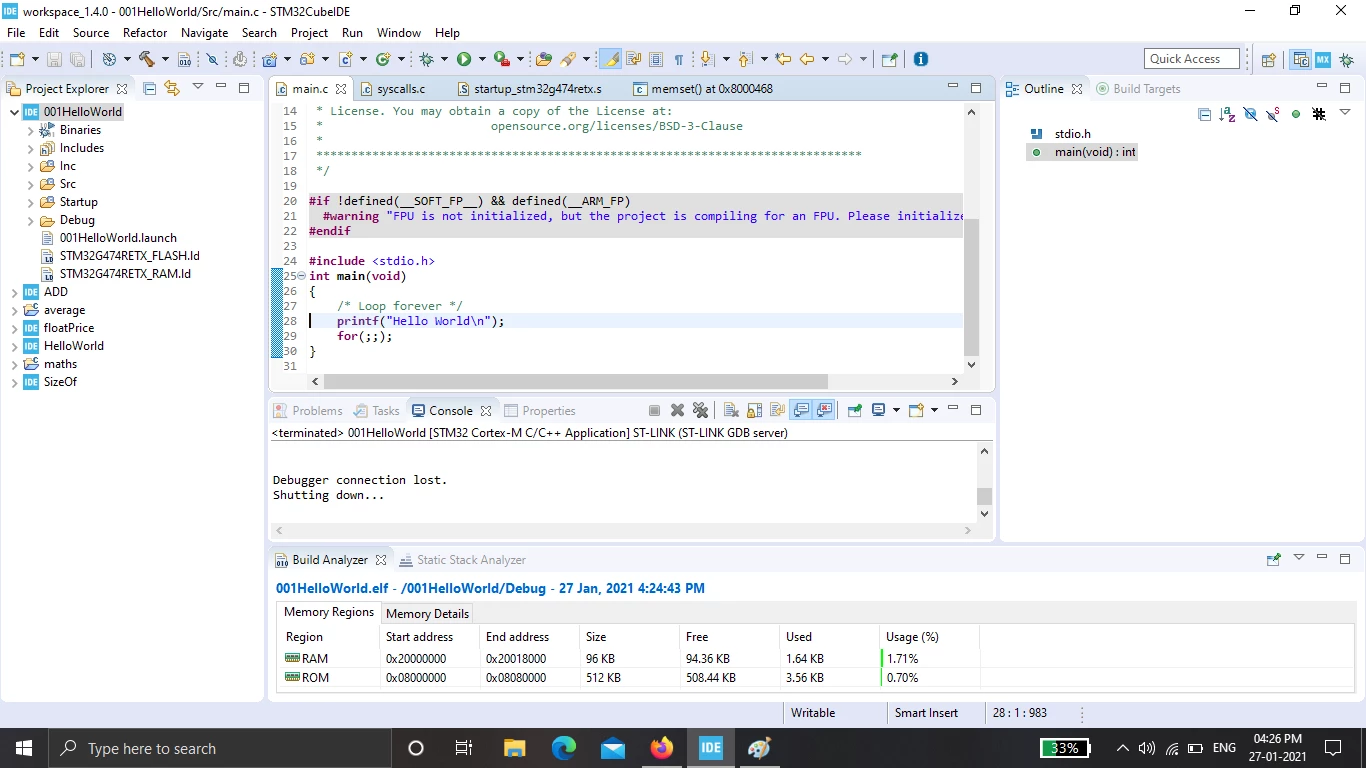Click the Quick Access search field
The width and height of the screenshot is (1366, 768).
click(x=1192, y=59)
